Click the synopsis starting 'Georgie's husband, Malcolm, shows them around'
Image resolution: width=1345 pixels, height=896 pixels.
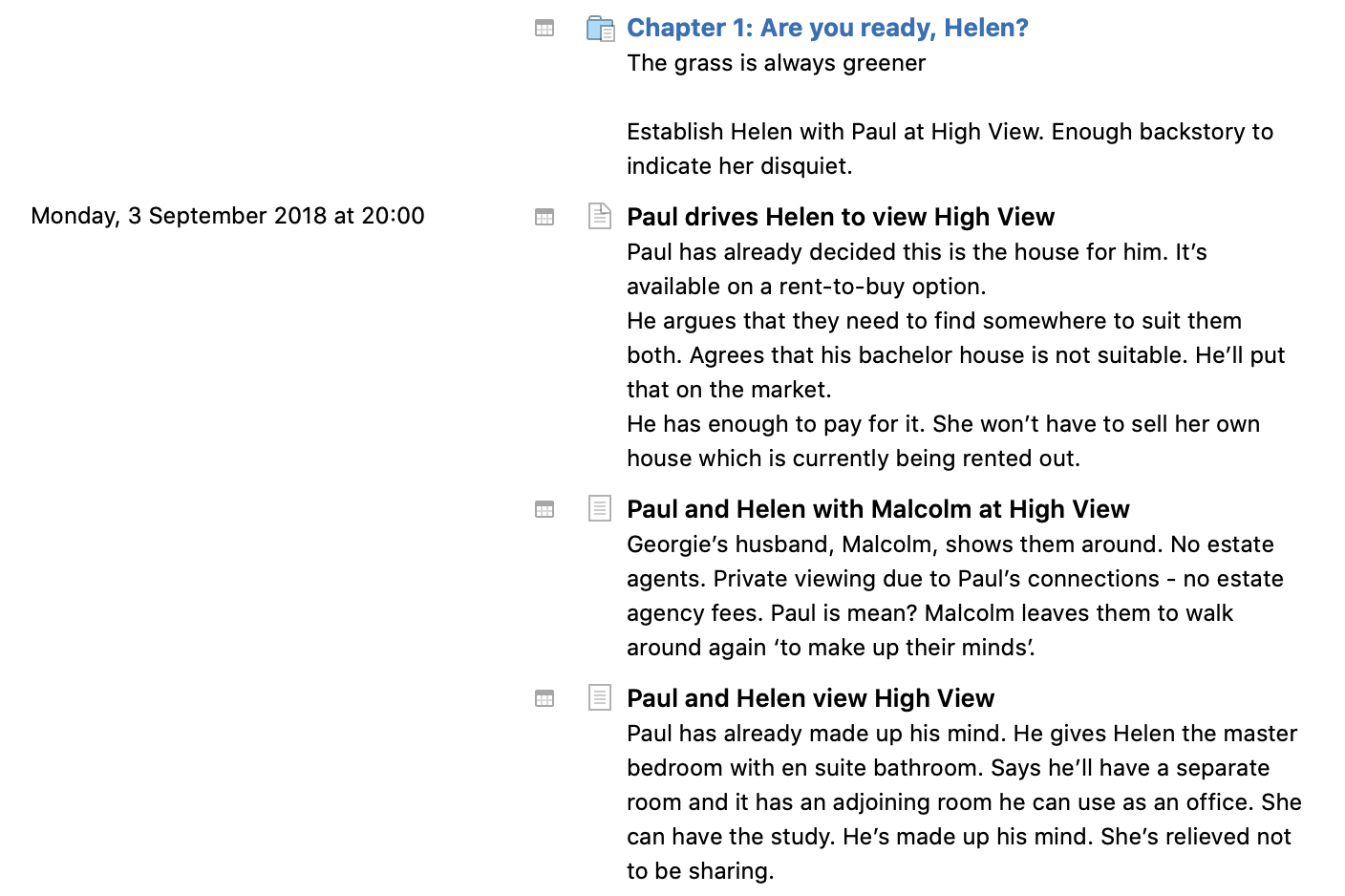954,595
